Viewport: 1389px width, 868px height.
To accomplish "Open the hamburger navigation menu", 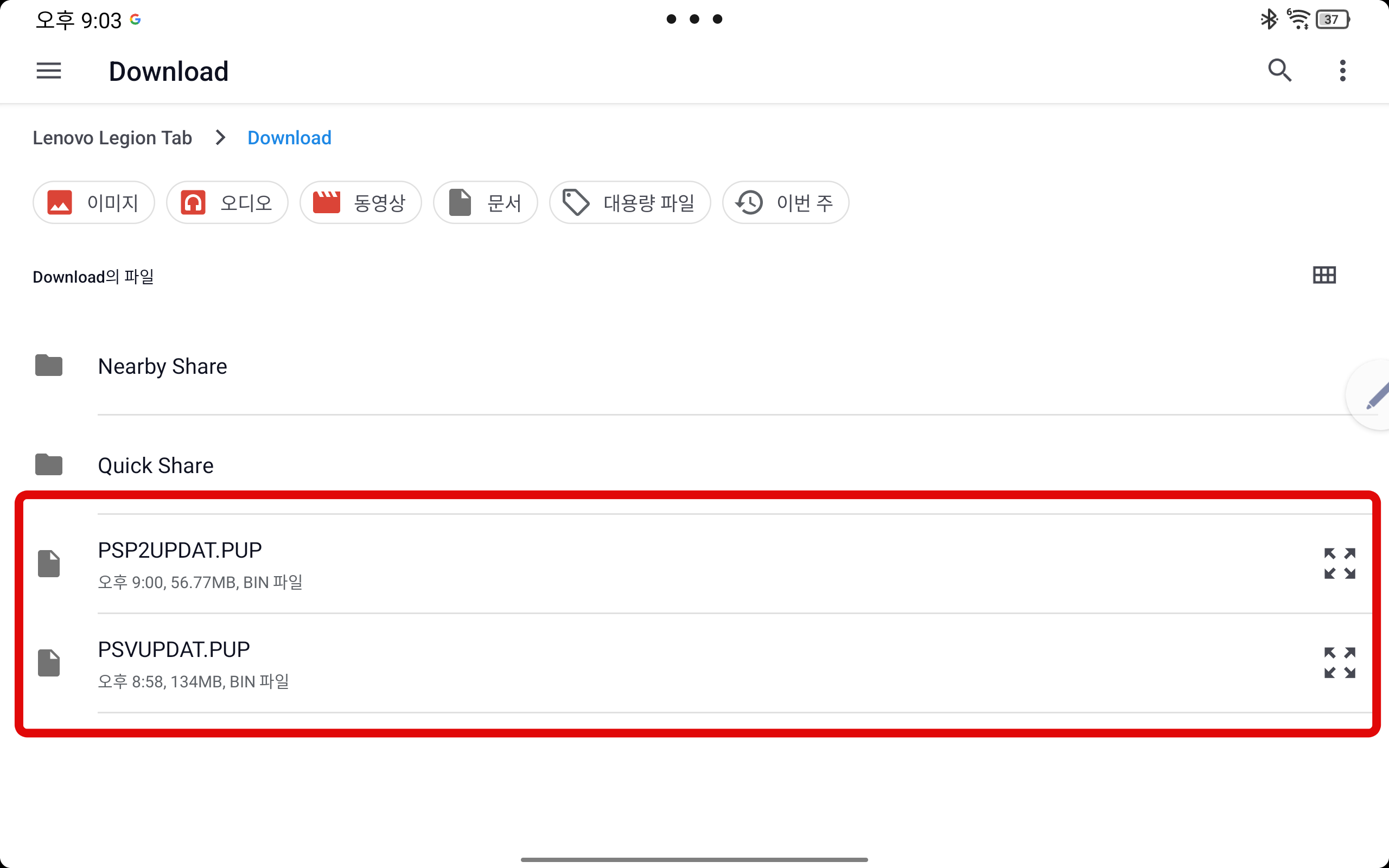I will point(49,71).
